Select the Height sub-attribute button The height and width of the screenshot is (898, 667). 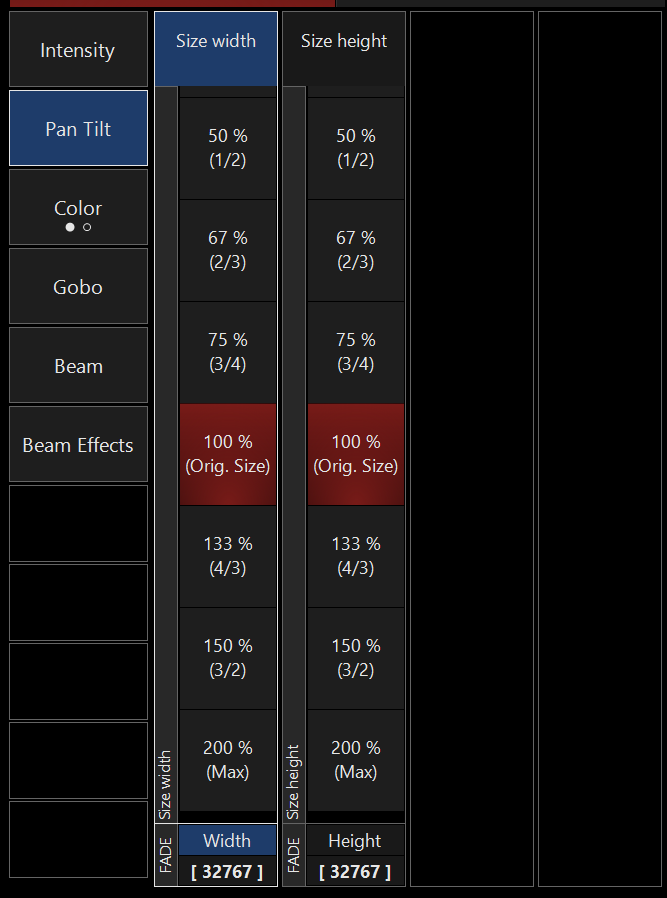tap(355, 840)
